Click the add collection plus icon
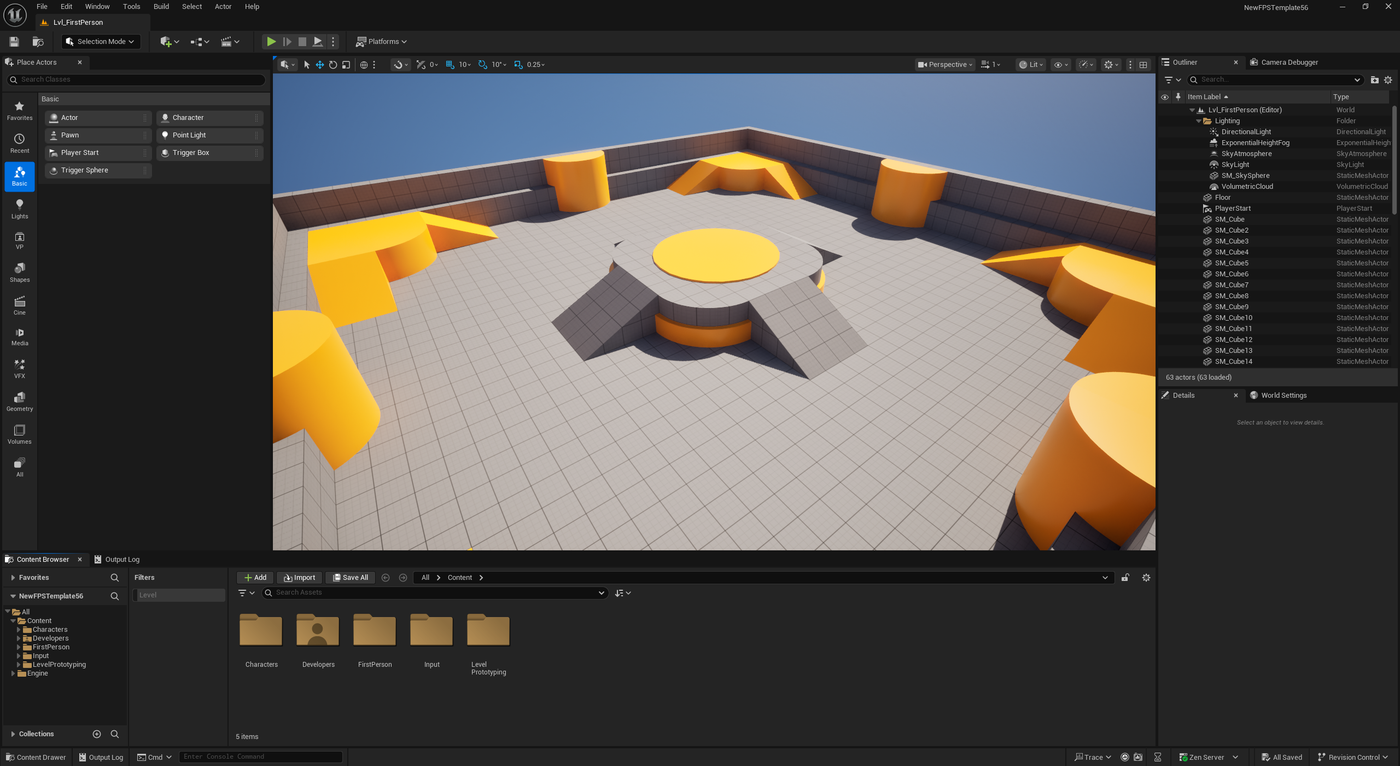The image size is (1400, 766). pyautogui.click(x=97, y=734)
